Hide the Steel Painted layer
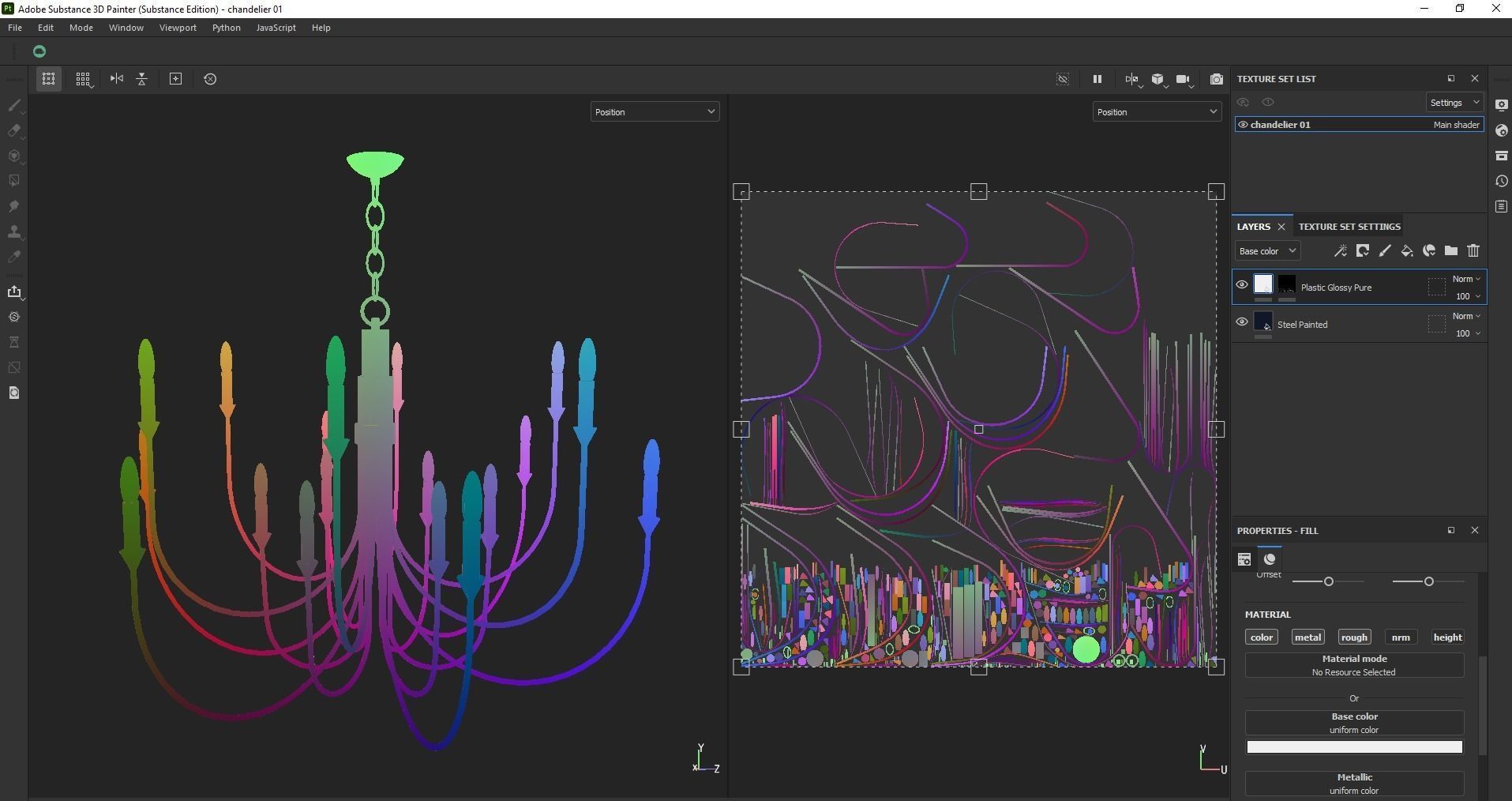The height and width of the screenshot is (801, 1512). coord(1242,322)
